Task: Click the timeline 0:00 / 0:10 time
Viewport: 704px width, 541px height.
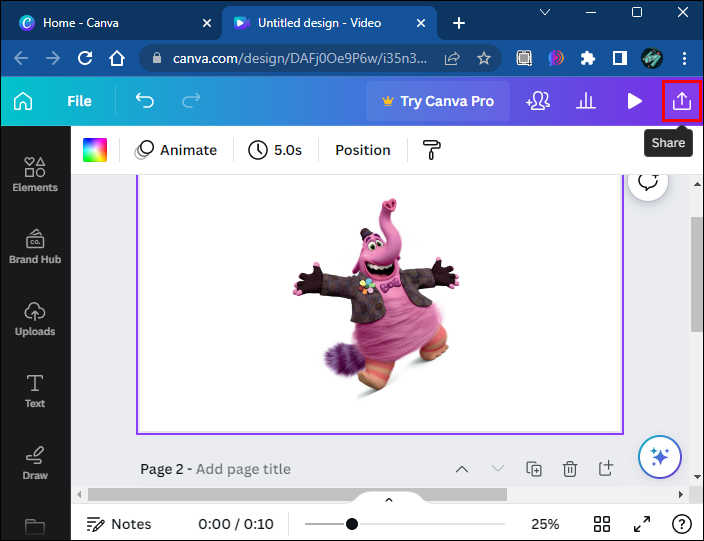Action: point(236,524)
